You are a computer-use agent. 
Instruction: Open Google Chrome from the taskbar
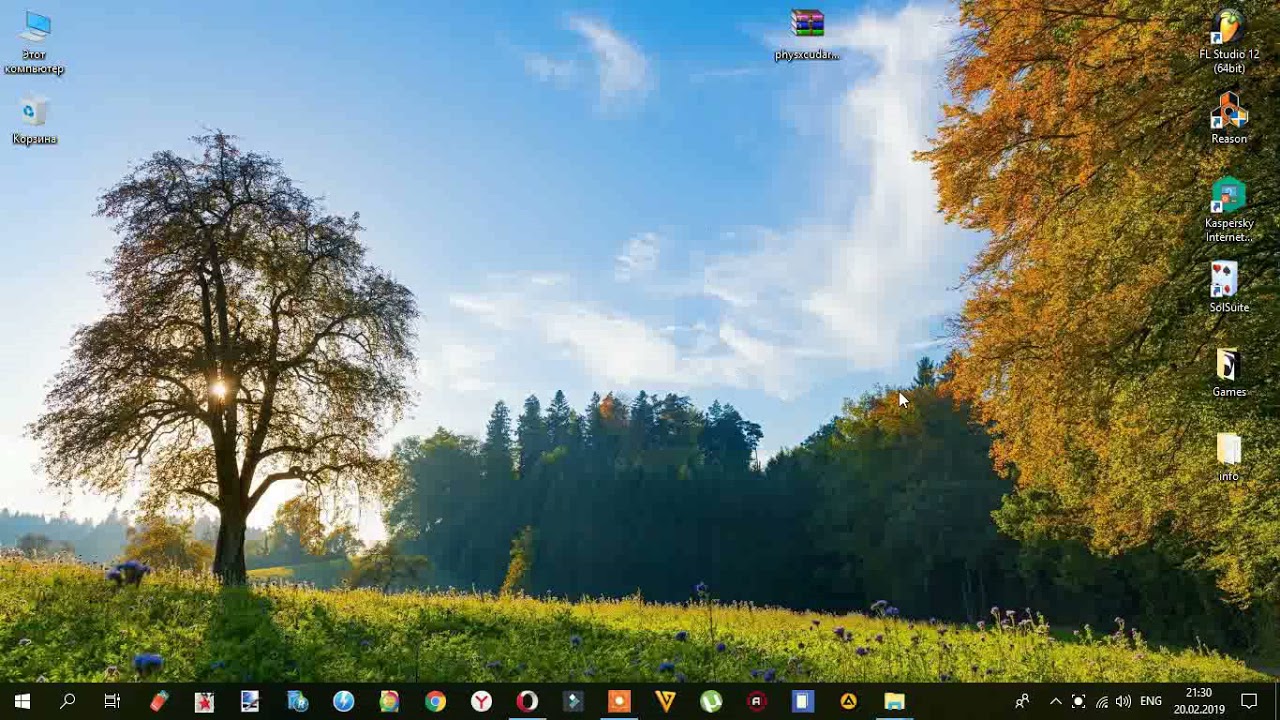coord(435,702)
